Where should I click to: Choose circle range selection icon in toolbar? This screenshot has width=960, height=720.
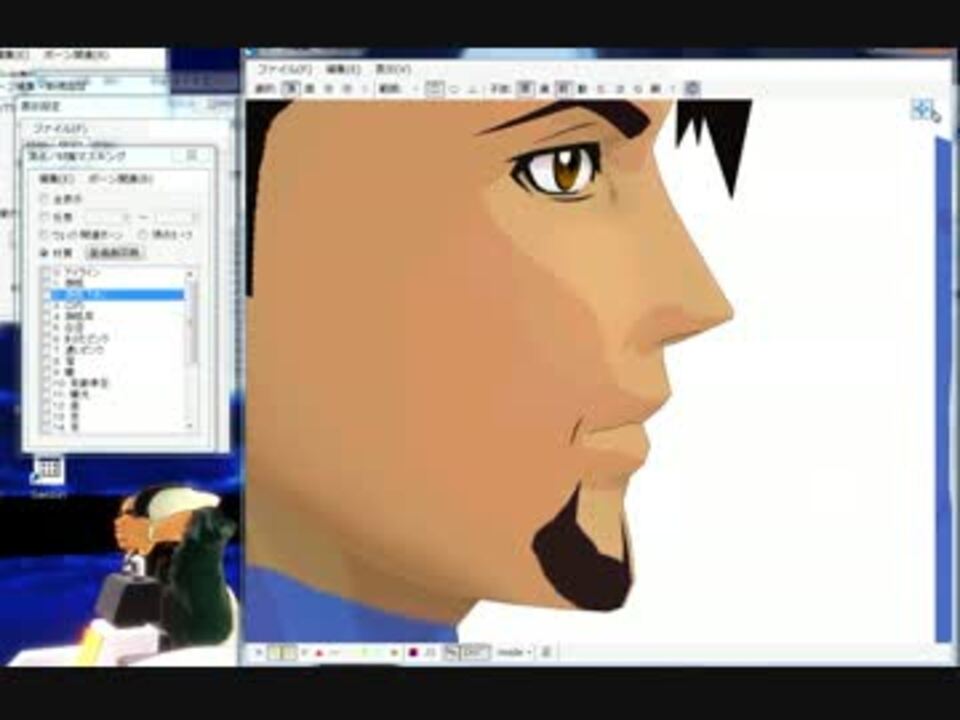coord(454,89)
